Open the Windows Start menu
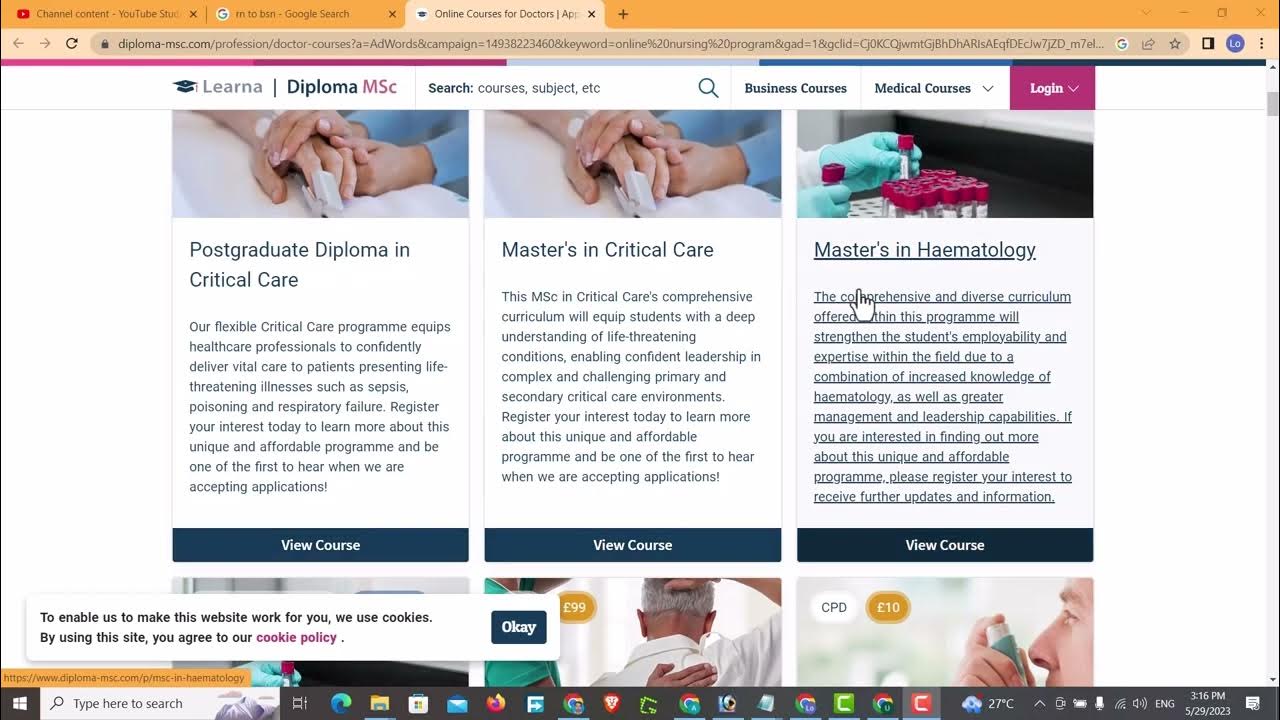The height and width of the screenshot is (720, 1280). coord(19,703)
